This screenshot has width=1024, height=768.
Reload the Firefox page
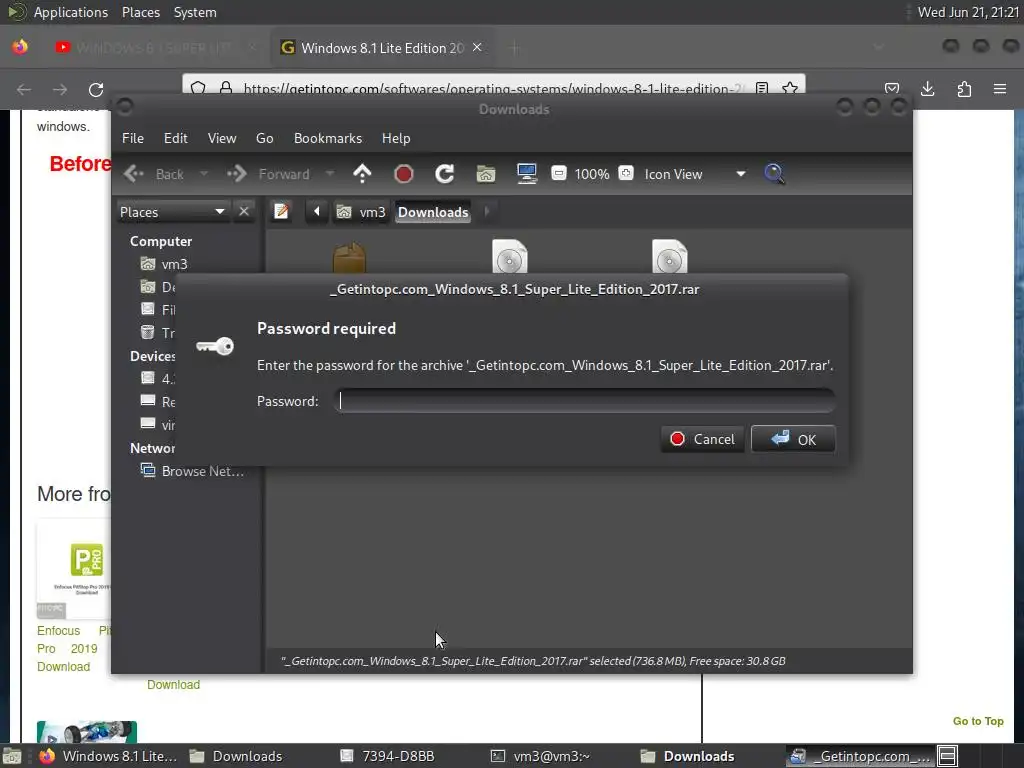(96, 89)
